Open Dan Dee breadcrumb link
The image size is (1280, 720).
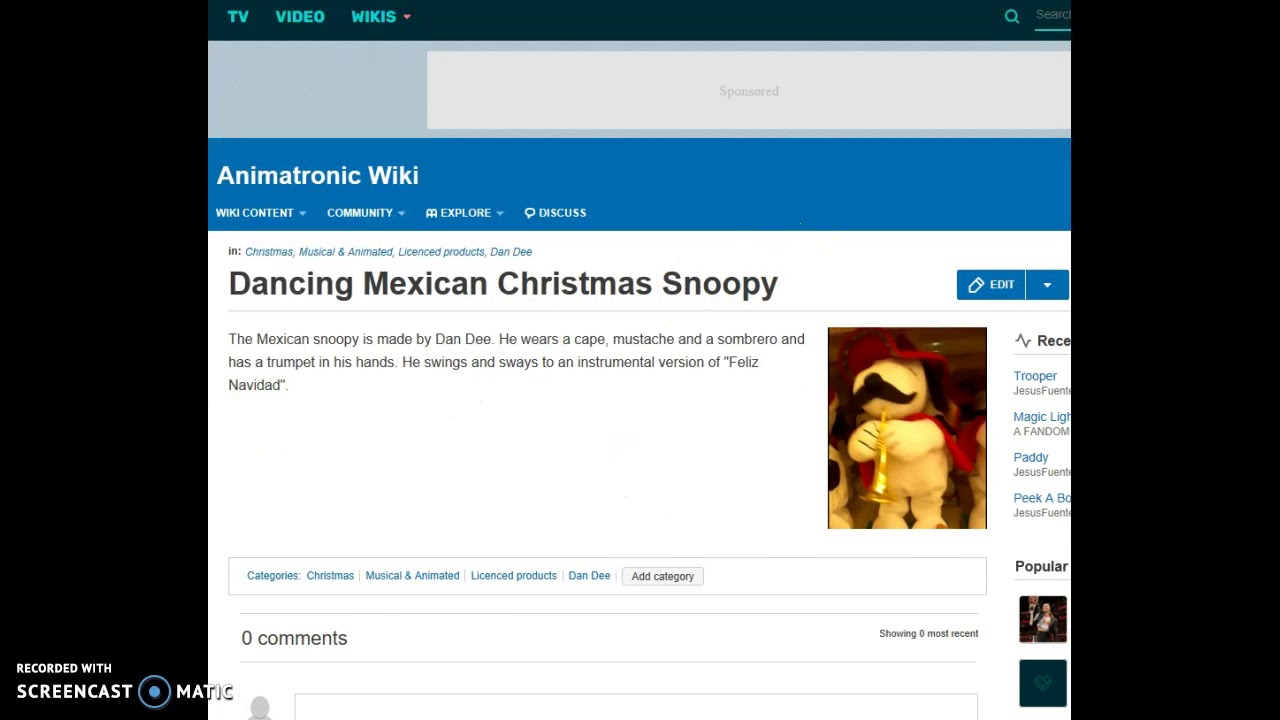coord(511,252)
